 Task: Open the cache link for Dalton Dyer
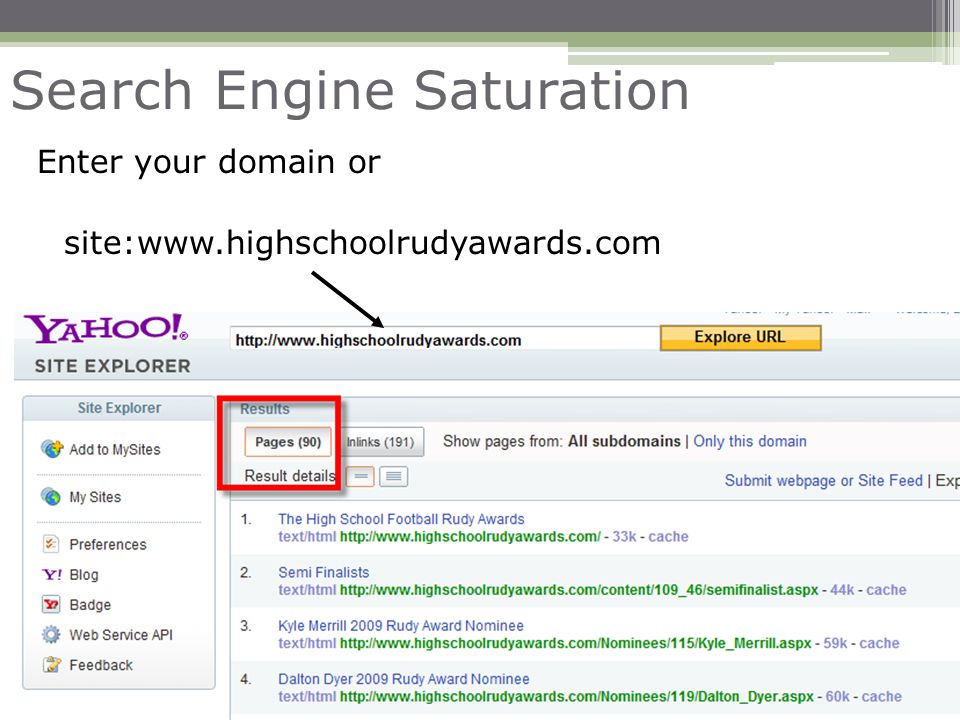[x=882, y=697]
